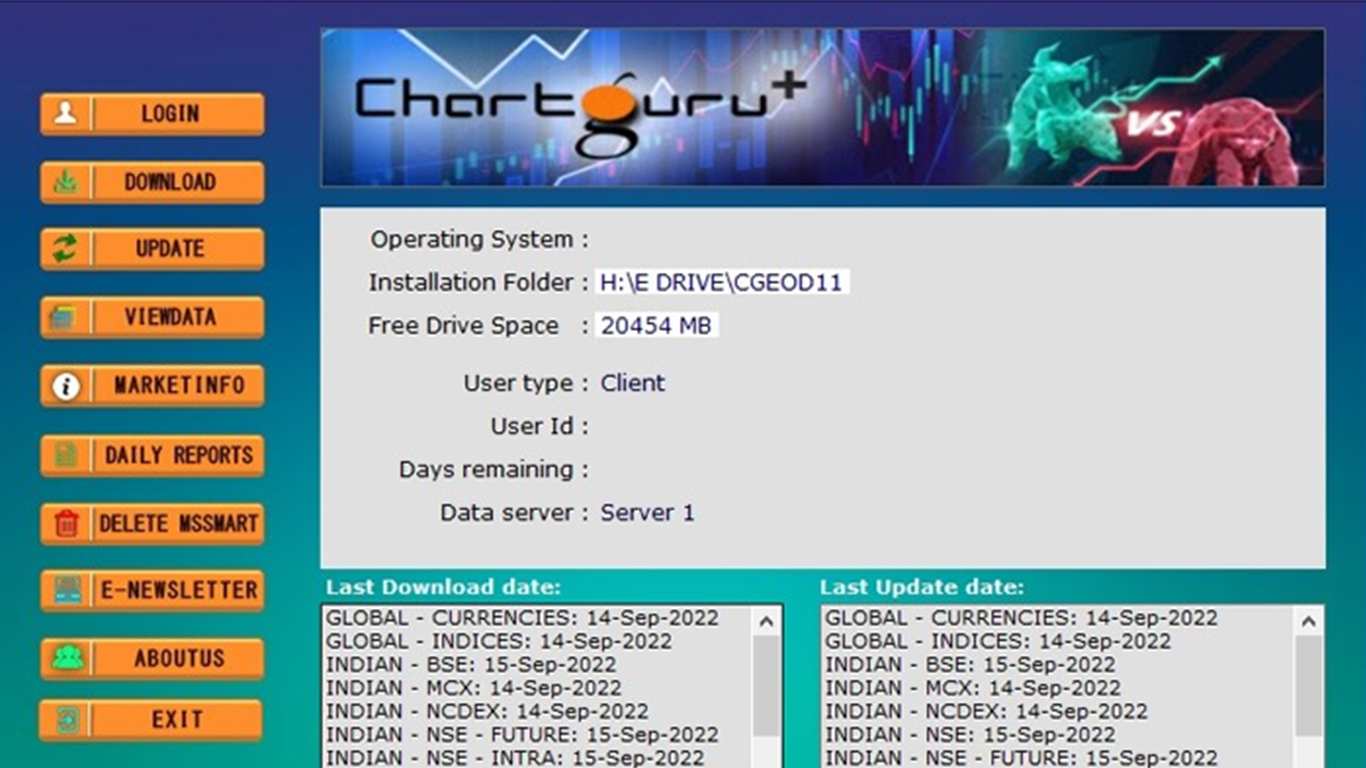This screenshot has width=1366, height=768.
Task: Click the User type value Client
Action: tap(632, 383)
